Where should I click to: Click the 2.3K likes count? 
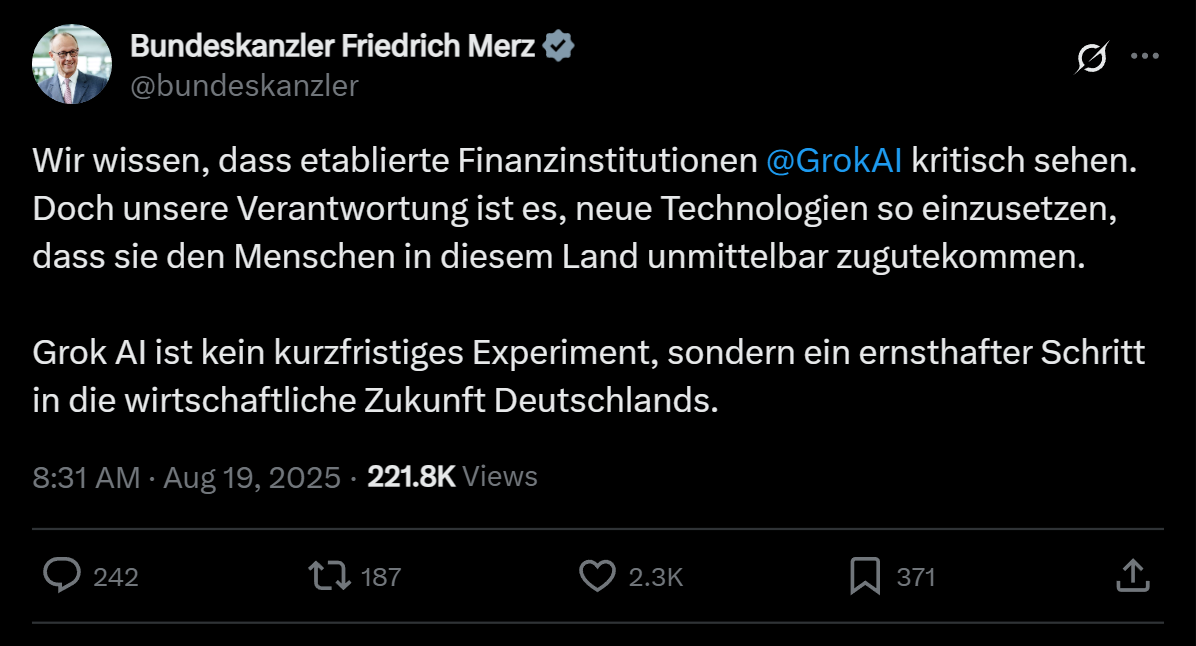point(656,577)
